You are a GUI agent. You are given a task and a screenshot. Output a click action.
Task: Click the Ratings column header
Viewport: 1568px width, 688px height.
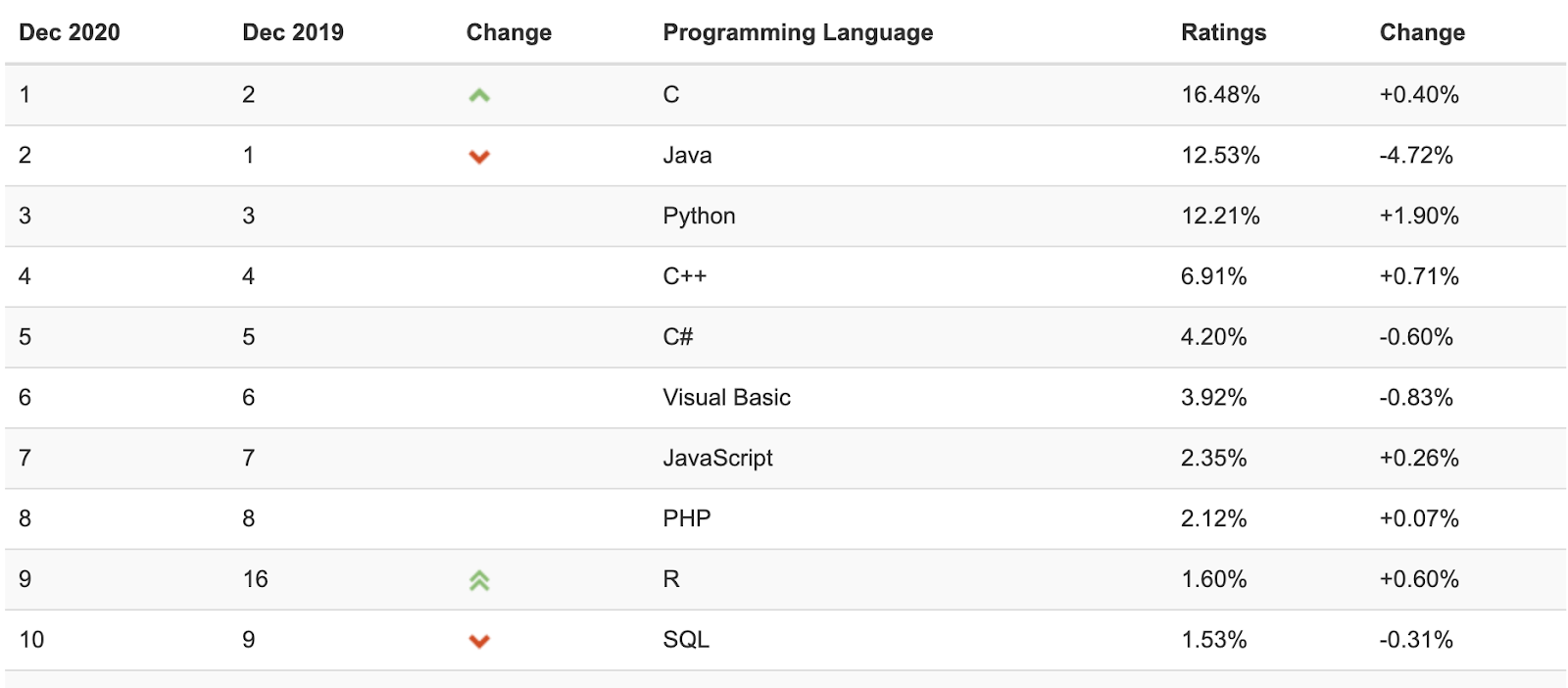click(1223, 32)
